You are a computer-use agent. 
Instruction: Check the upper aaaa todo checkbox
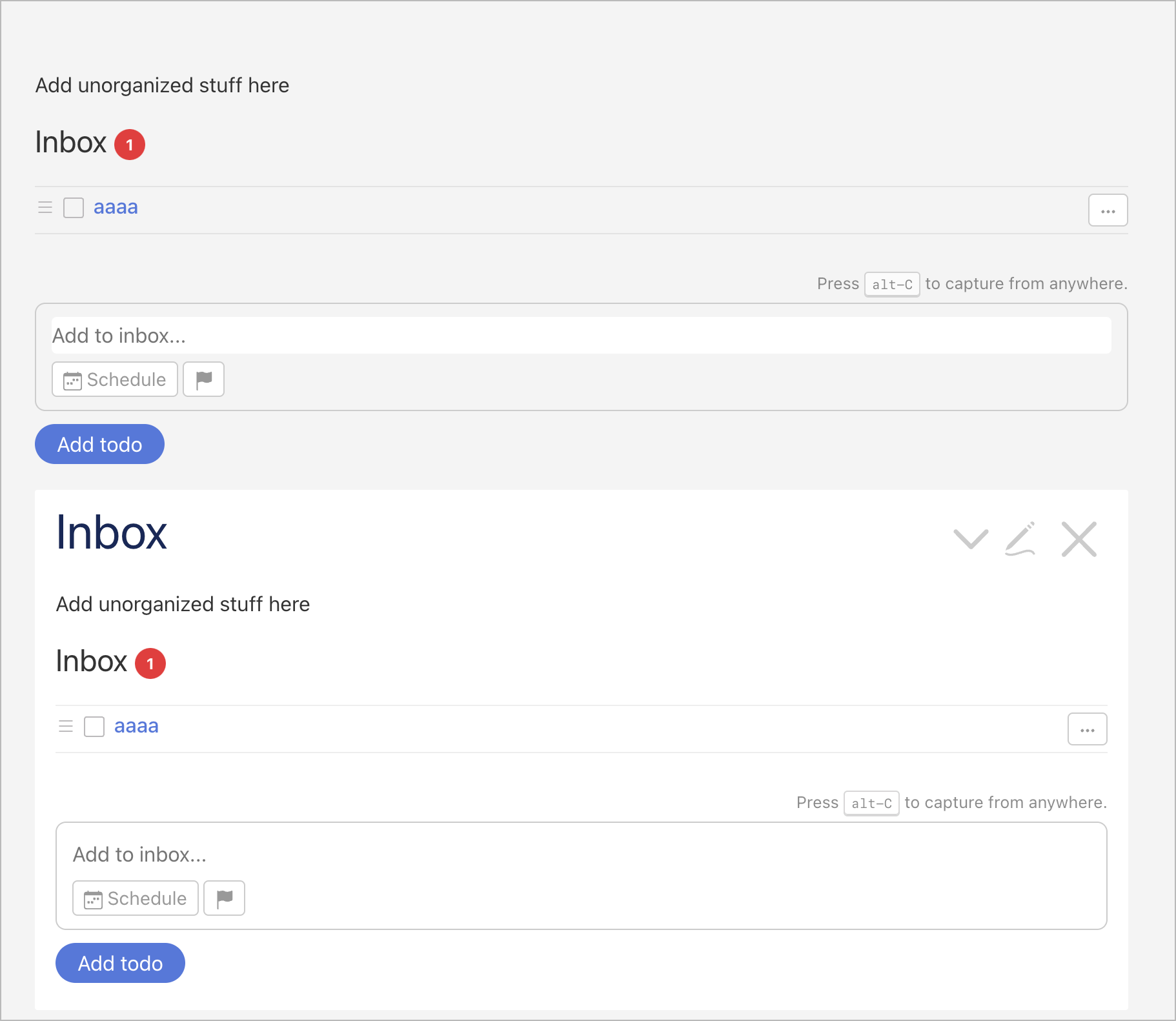(x=74, y=208)
